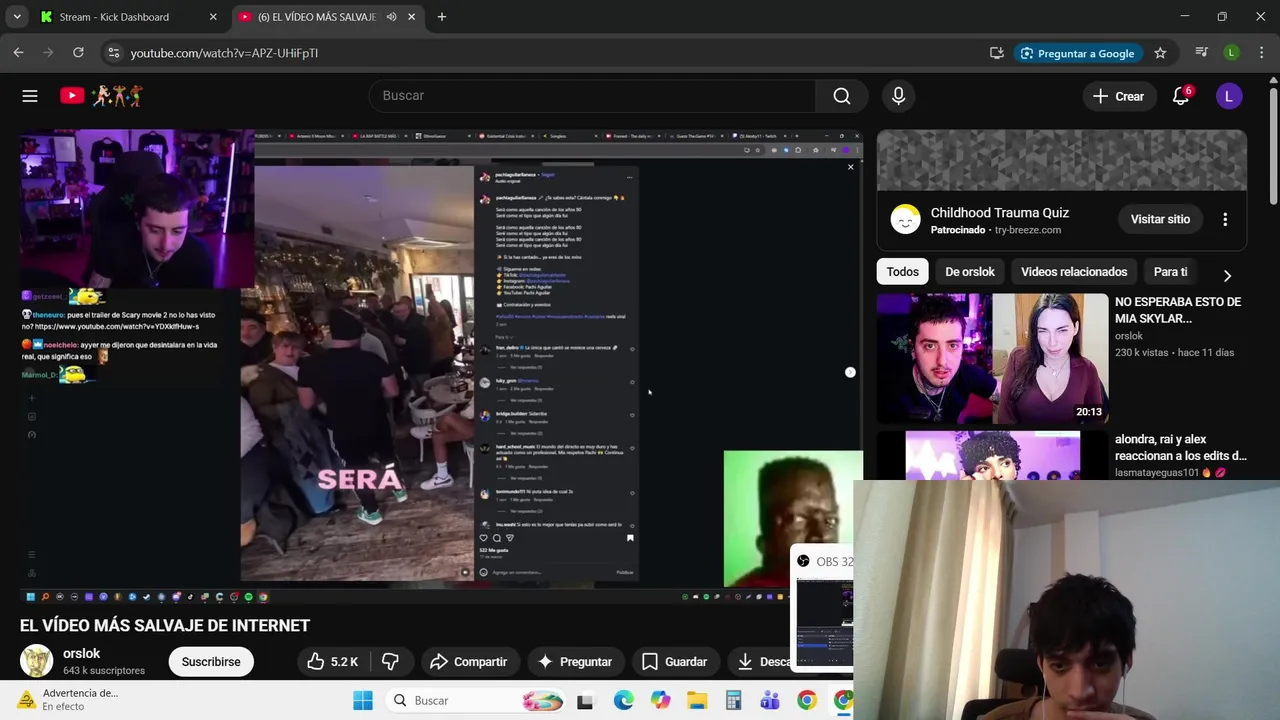Save the video with Guardar
1280x720 pixels.
(675, 662)
